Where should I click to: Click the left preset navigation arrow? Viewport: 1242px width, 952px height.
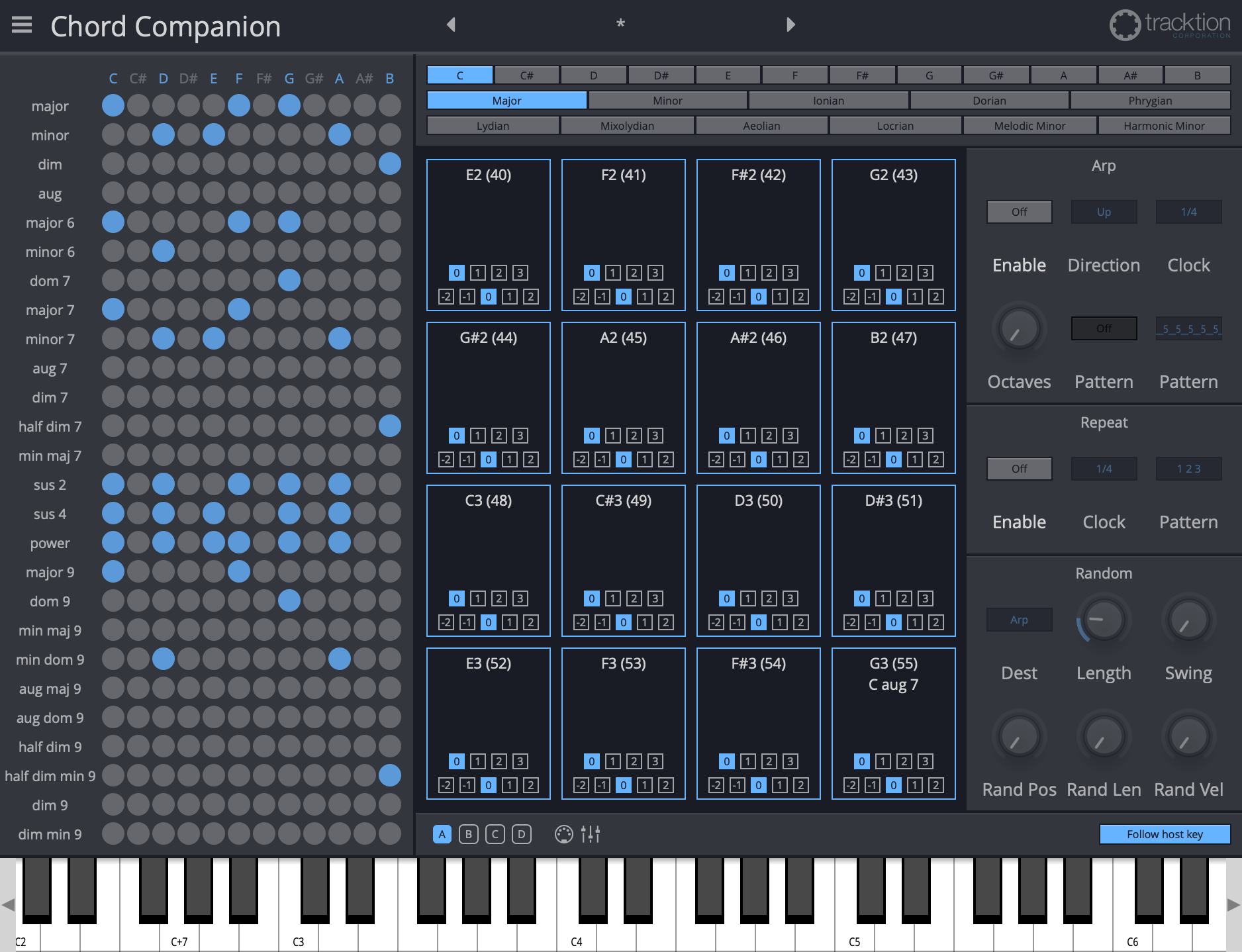(x=451, y=24)
